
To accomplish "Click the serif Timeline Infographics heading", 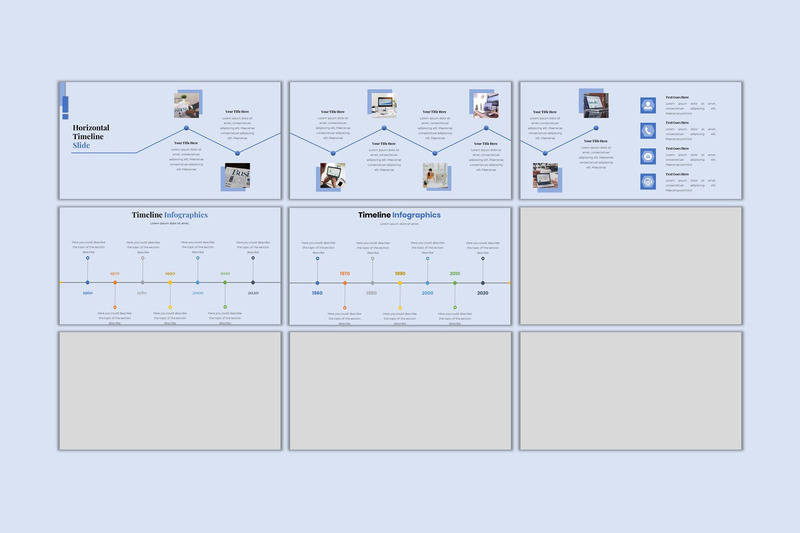I will click(170, 215).
